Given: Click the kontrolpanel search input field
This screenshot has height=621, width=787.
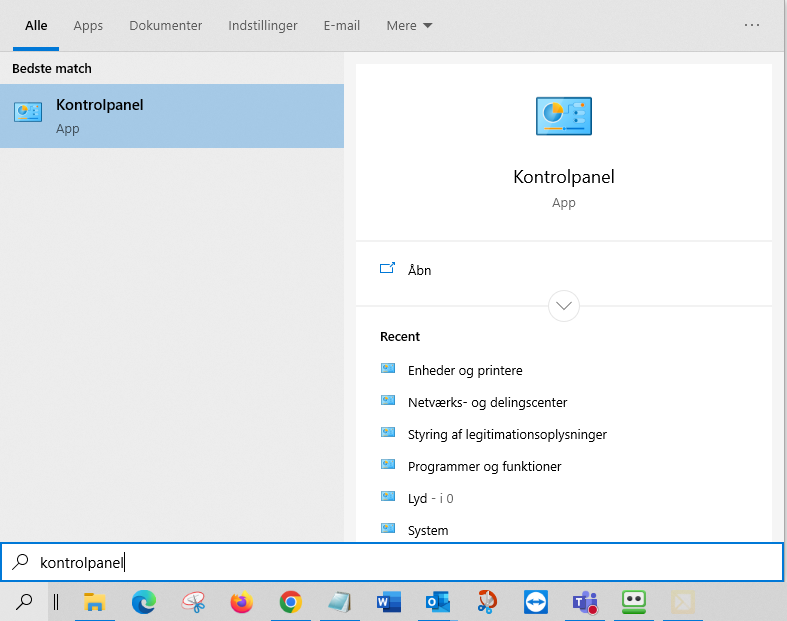Looking at the screenshot, I should pyautogui.click(x=392, y=562).
